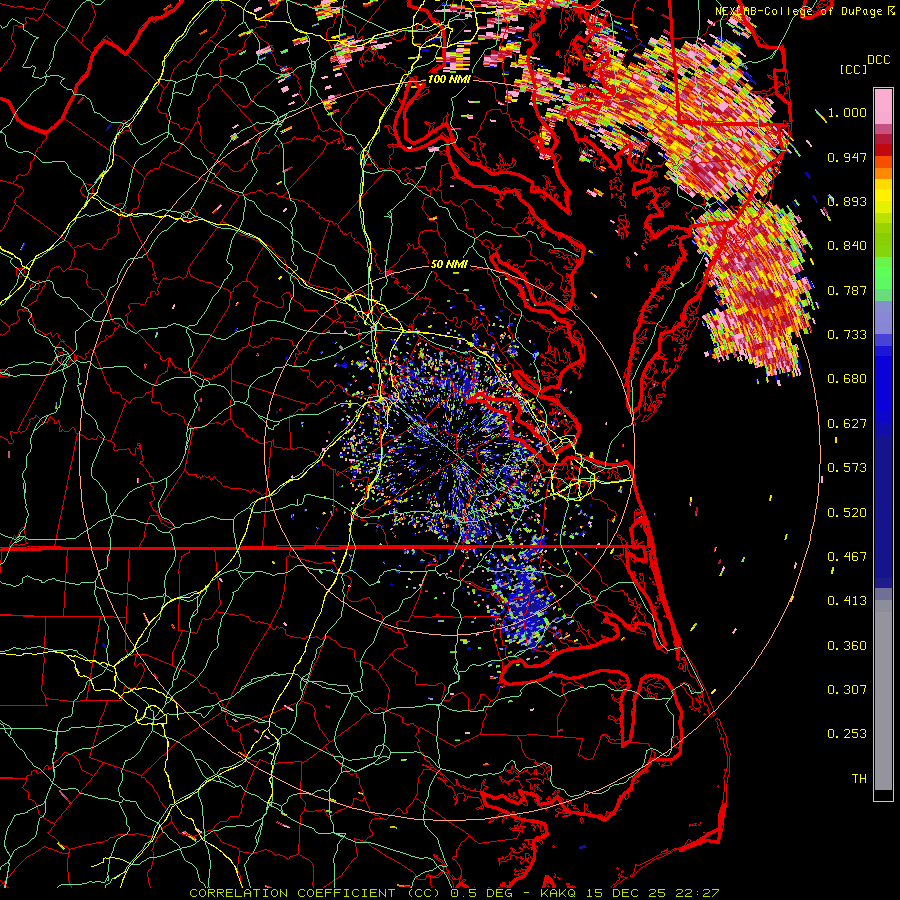Click the pink color band beside 1.000
900x900 pixels.
(883, 107)
